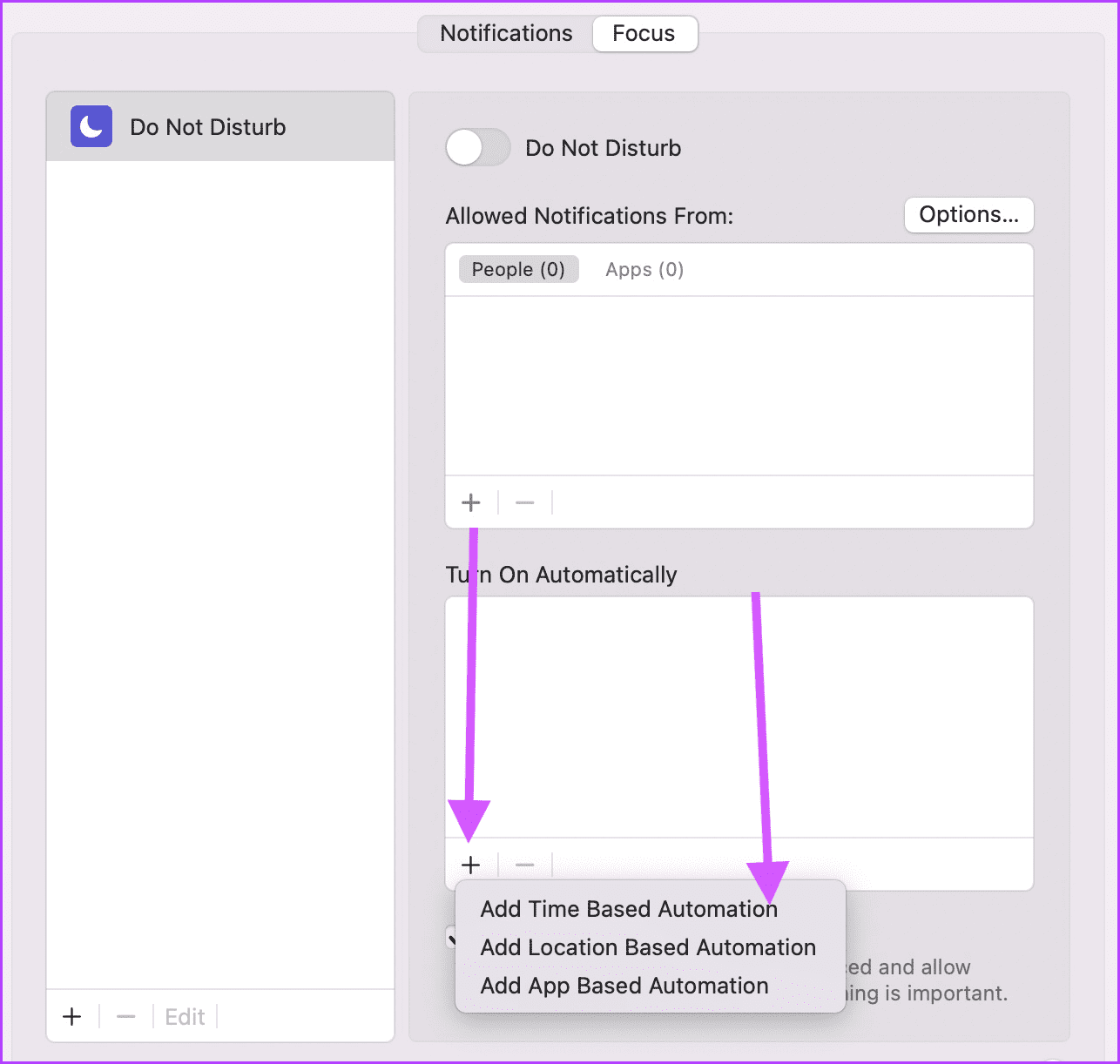Click minus under Turn On Automatically

525,865
